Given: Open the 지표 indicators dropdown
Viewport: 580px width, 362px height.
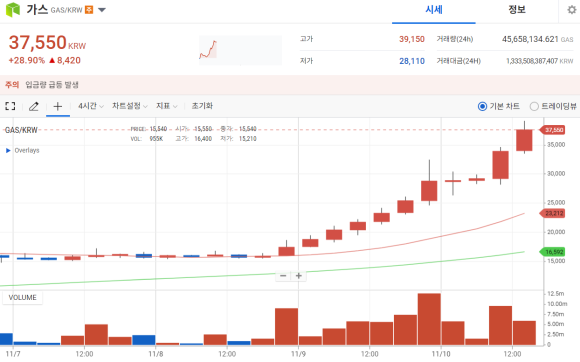Looking at the screenshot, I should pos(166,106).
